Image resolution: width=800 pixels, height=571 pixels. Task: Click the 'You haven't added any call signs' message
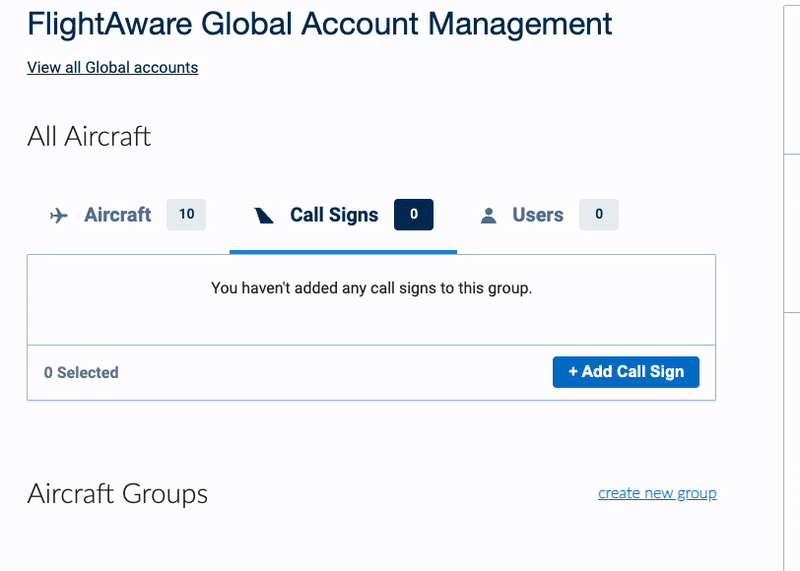tap(371, 288)
